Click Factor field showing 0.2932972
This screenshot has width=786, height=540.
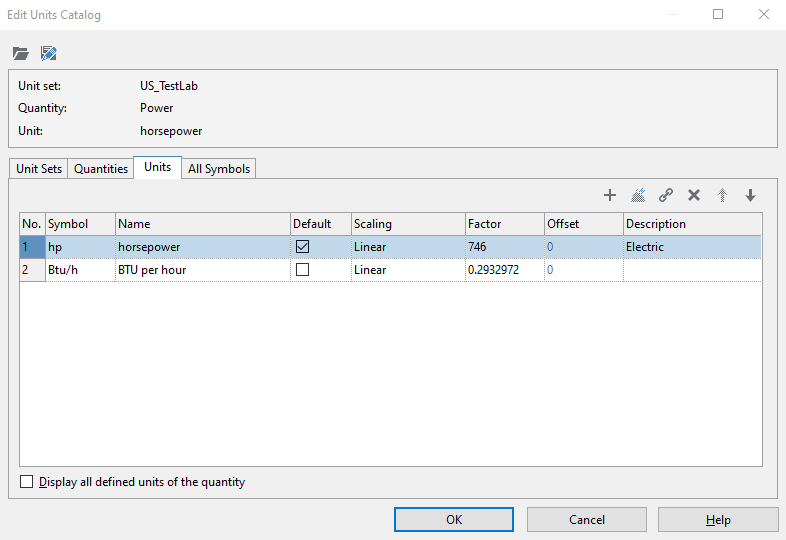[503, 270]
